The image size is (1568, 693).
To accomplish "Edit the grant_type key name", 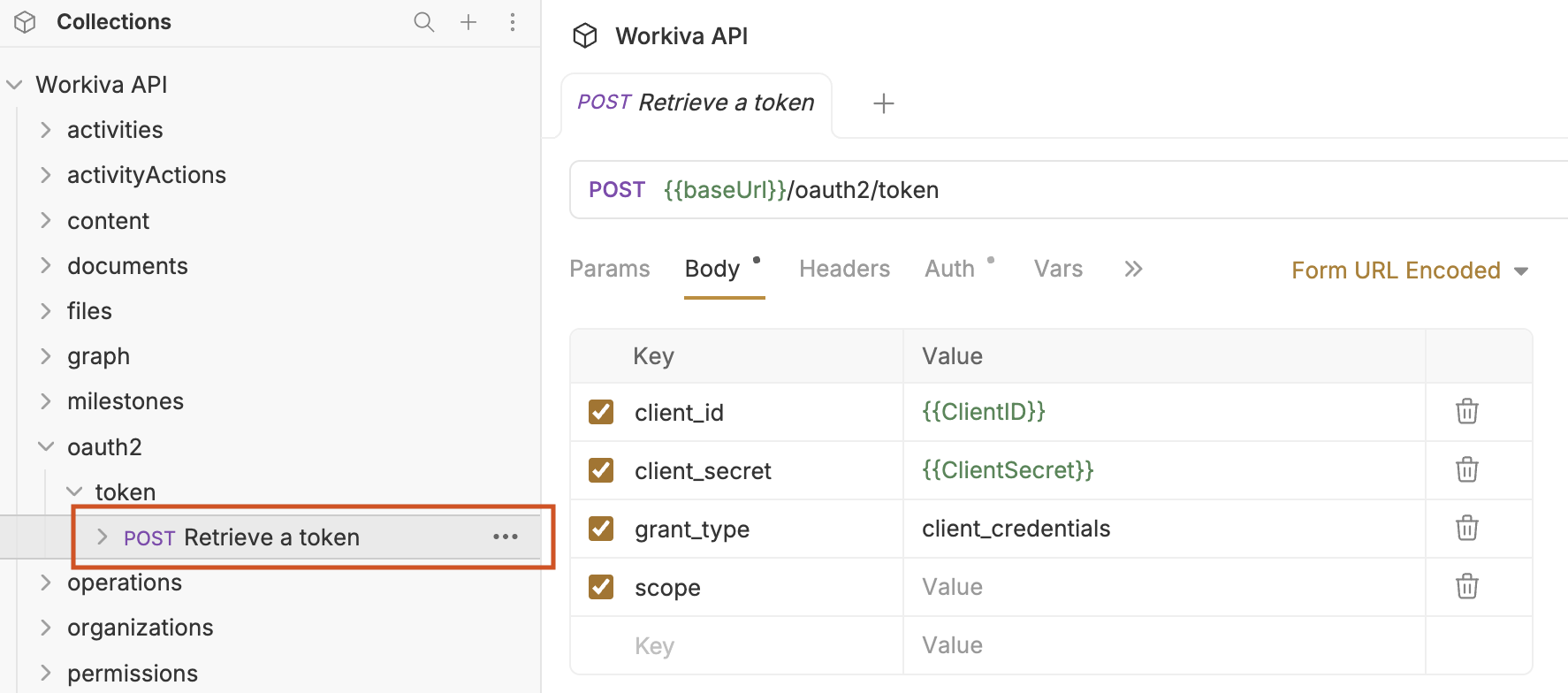I will point(692,529).
